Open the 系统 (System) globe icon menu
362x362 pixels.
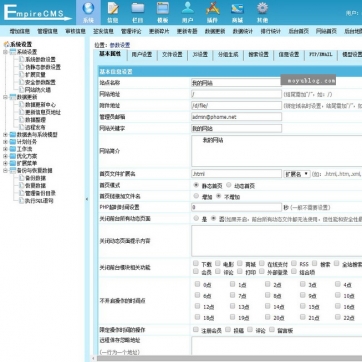click(88, 12)
